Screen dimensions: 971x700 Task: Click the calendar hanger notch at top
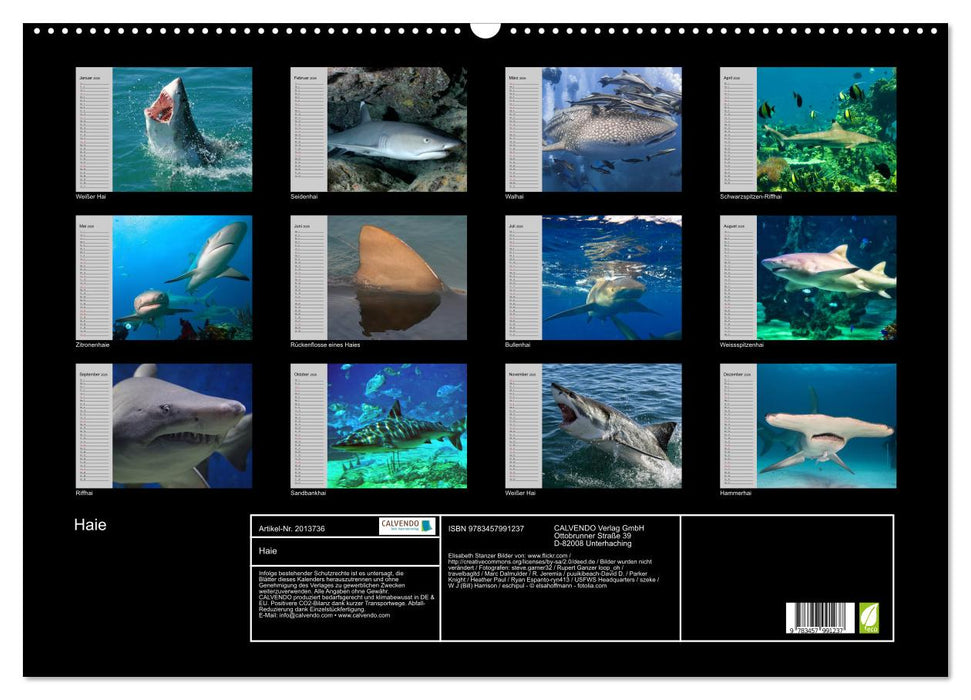(485, 28)
